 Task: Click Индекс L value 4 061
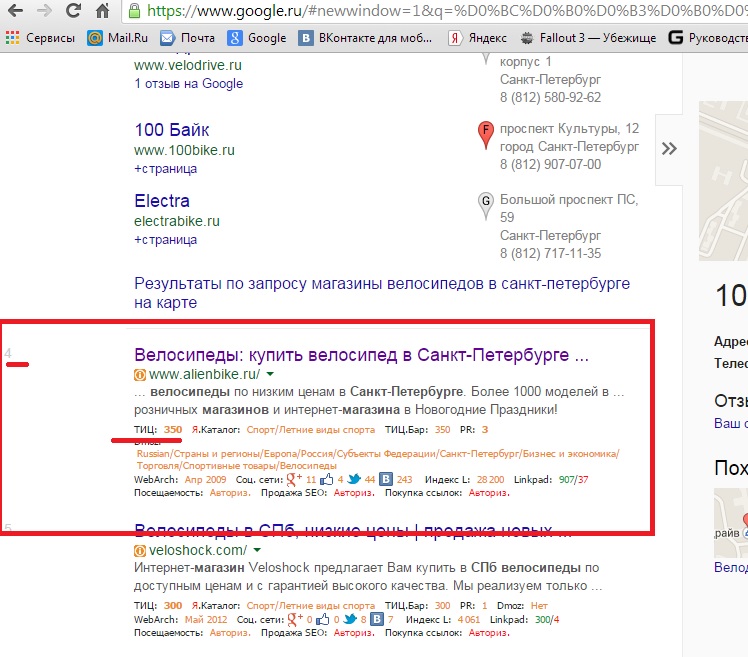tap(468, 619)
